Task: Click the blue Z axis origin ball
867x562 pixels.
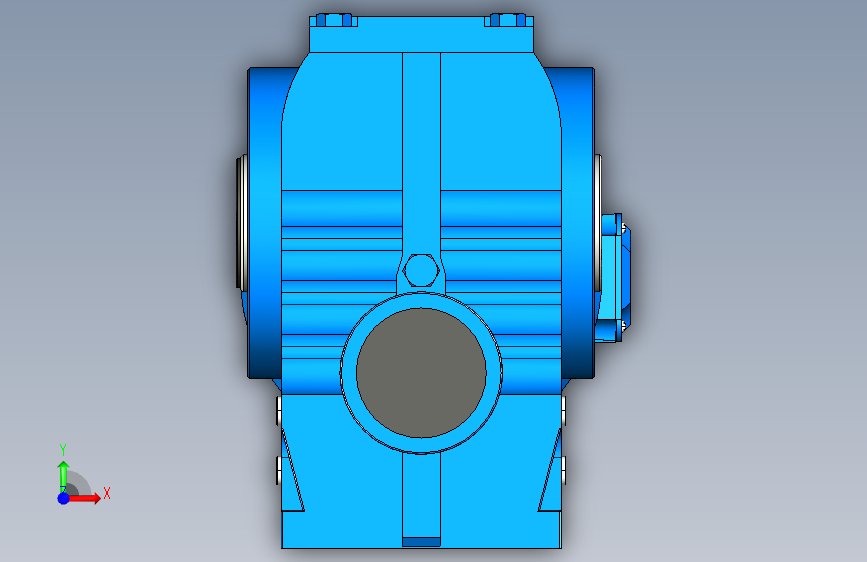Action: (63, 498)
